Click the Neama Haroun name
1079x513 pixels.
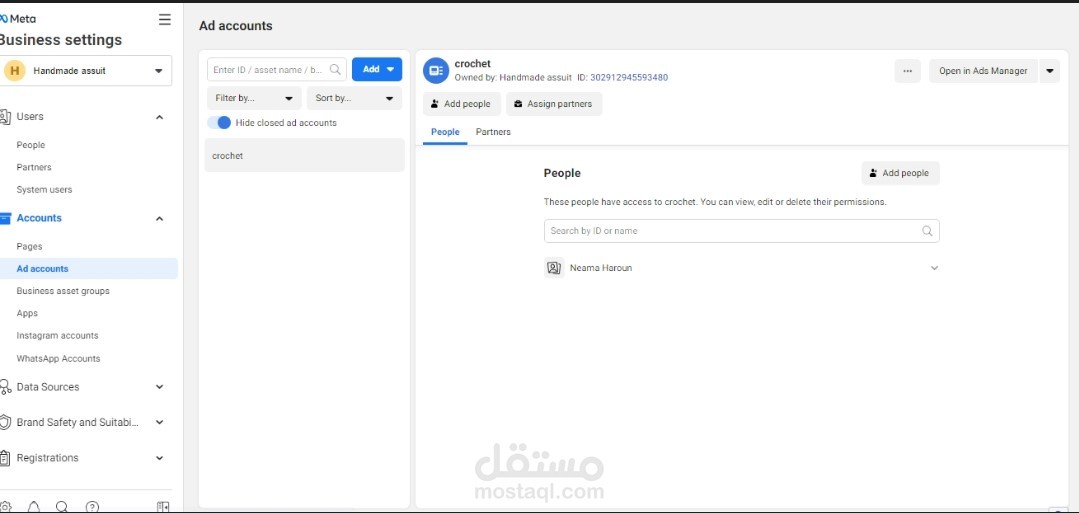point(601,268)
